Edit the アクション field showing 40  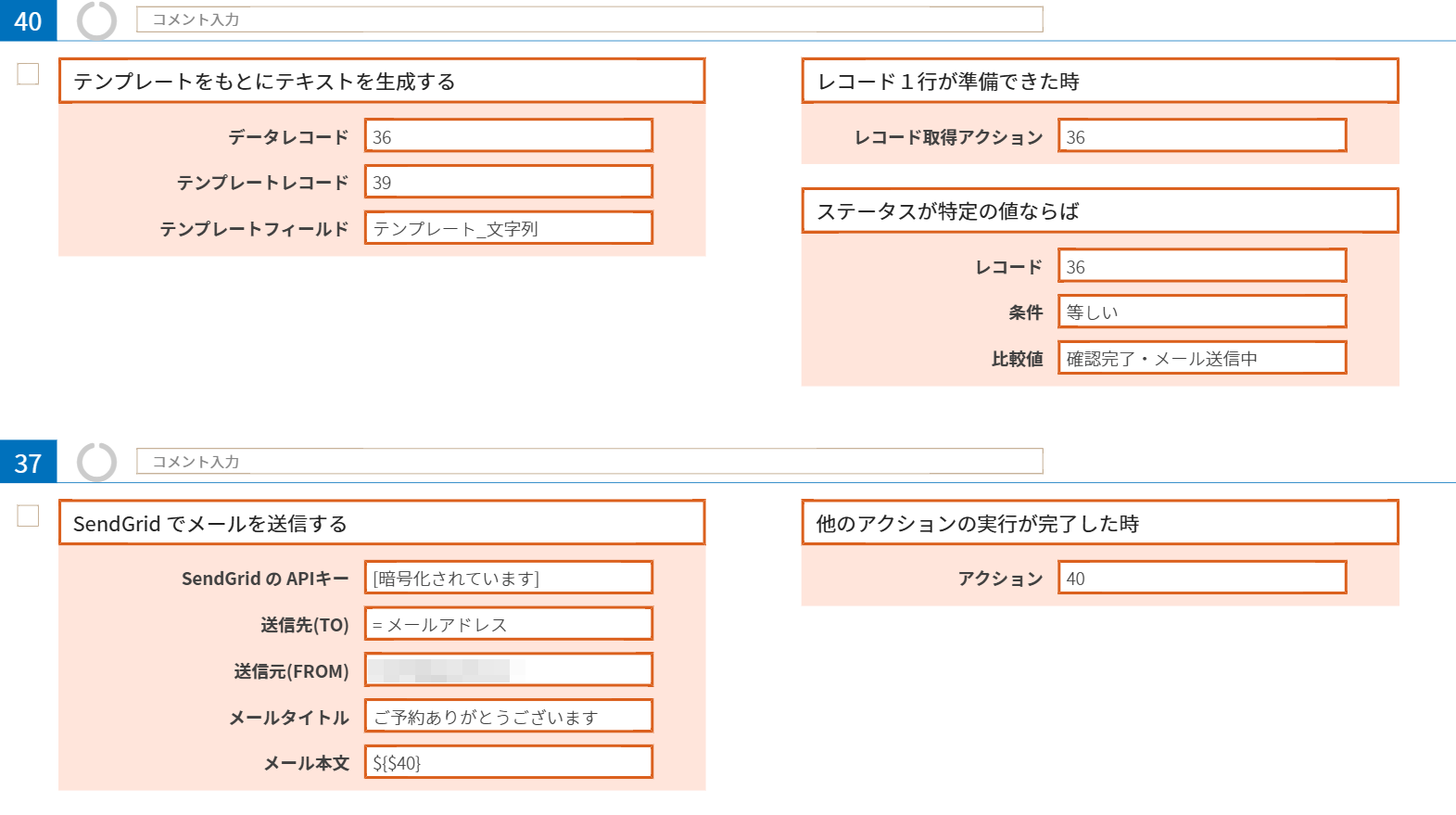pos(1202,578)
